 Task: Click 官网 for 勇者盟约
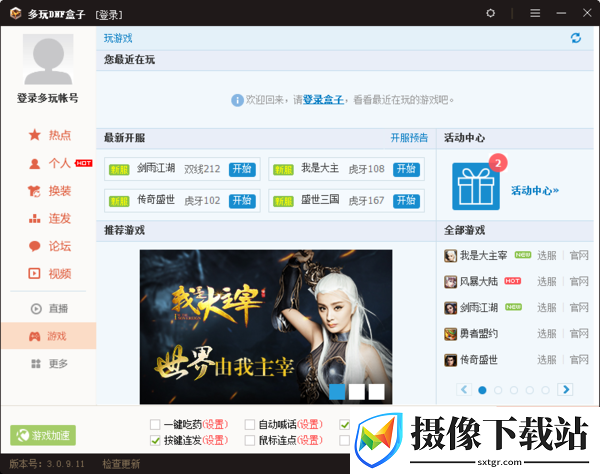tap(579, 334)
